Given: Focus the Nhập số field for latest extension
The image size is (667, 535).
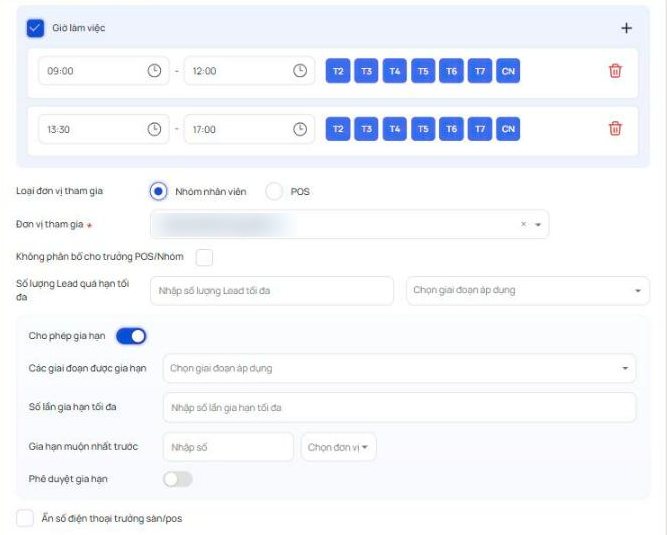Looking at the screenshot, I should pos(228,447).
